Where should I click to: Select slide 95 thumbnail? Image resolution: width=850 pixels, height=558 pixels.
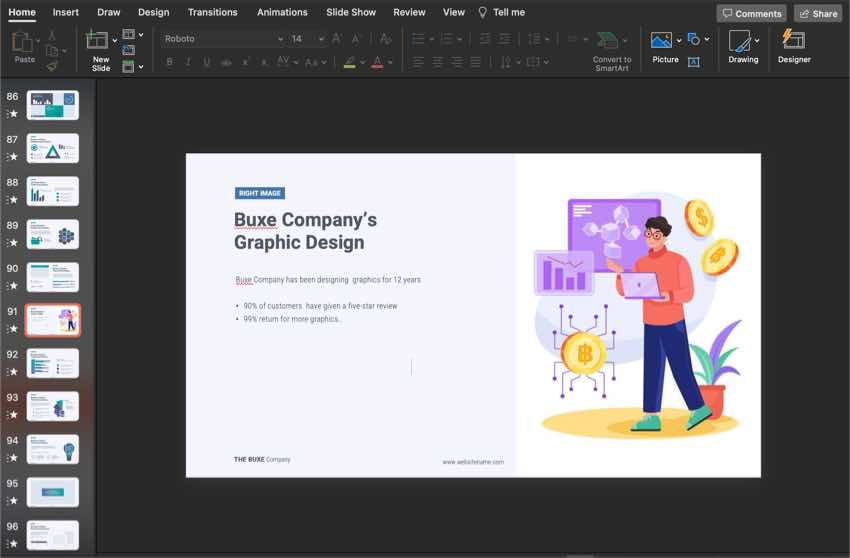[53, 492]
